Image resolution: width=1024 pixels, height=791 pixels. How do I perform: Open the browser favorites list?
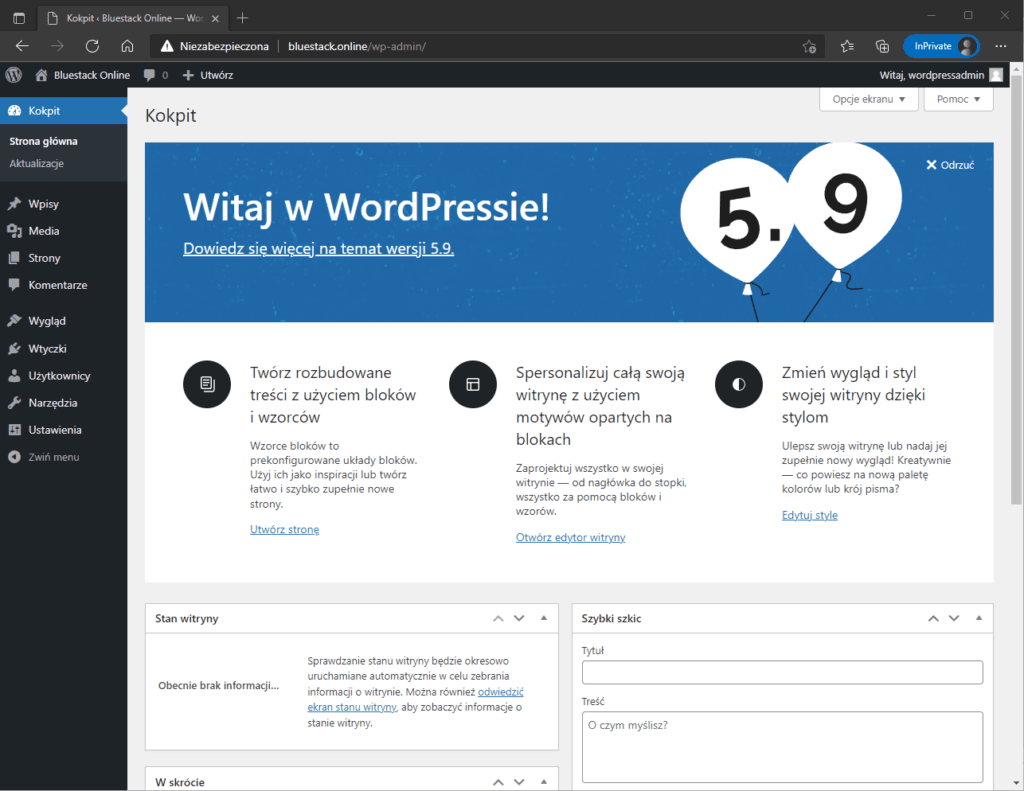point(847,46)
